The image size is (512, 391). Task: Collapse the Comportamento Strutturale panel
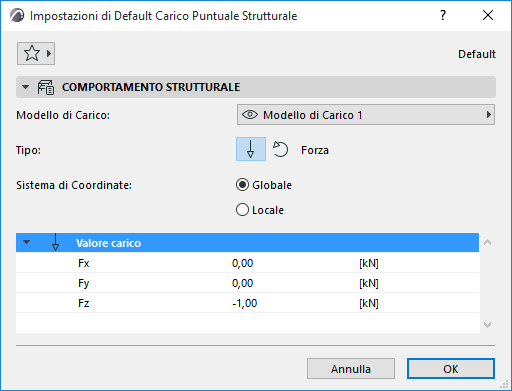(x=25, y=87)
